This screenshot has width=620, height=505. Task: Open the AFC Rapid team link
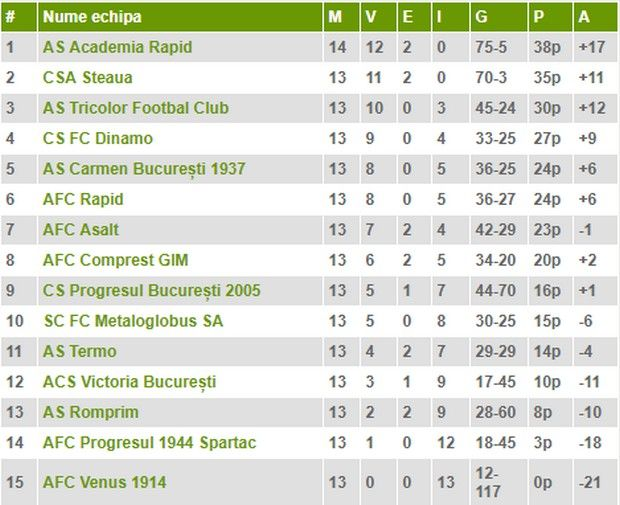pos(83,199)
